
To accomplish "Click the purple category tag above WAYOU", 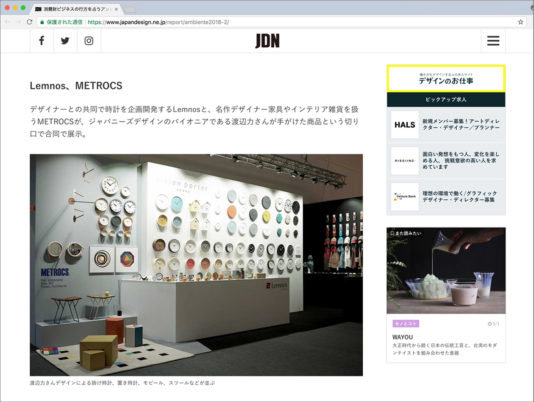I will pyautogui.click(x=406, y=324).
